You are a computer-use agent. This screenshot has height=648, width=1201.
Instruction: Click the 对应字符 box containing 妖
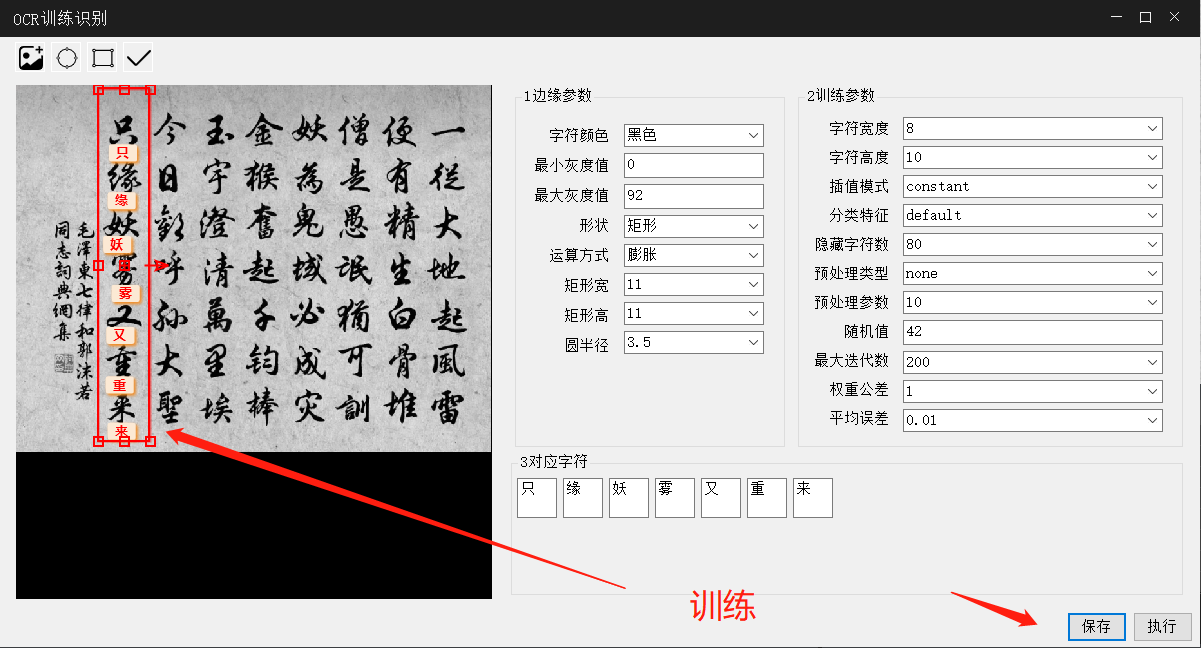(629, 498)
